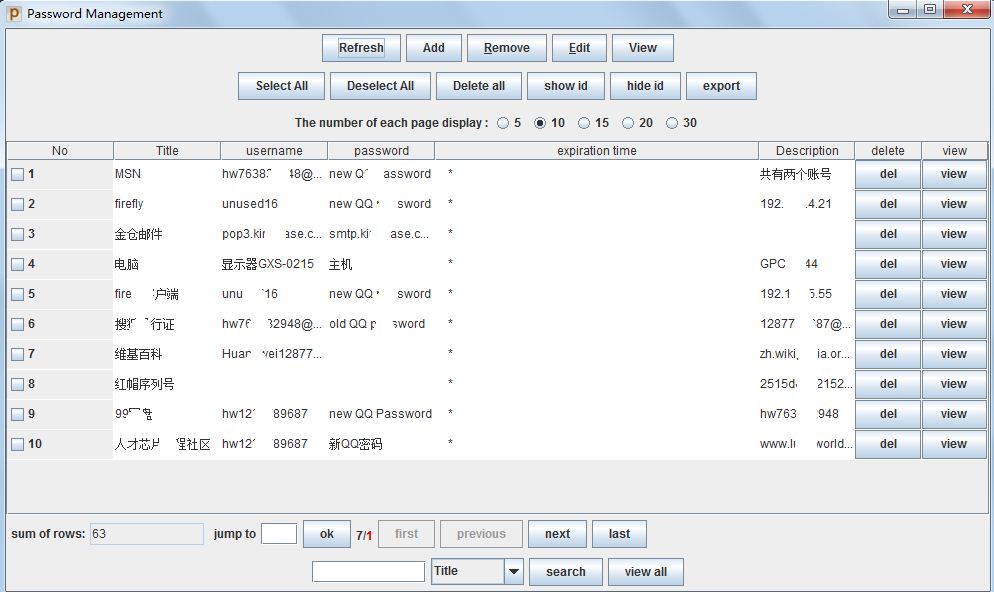Choose 5 rows per page radio button

[x=502, y=123]
